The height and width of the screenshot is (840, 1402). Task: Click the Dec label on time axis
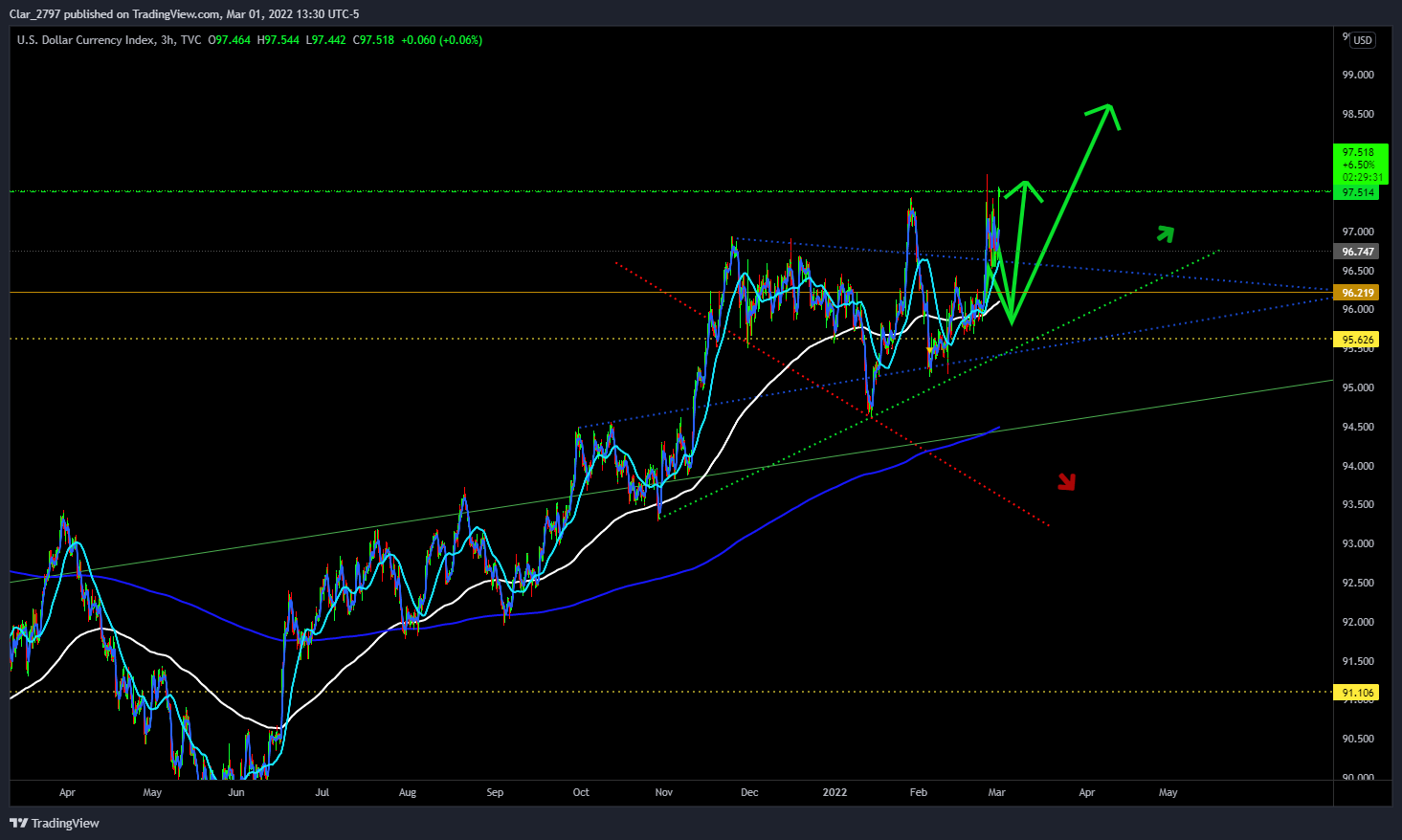click(x=749, y=792)
